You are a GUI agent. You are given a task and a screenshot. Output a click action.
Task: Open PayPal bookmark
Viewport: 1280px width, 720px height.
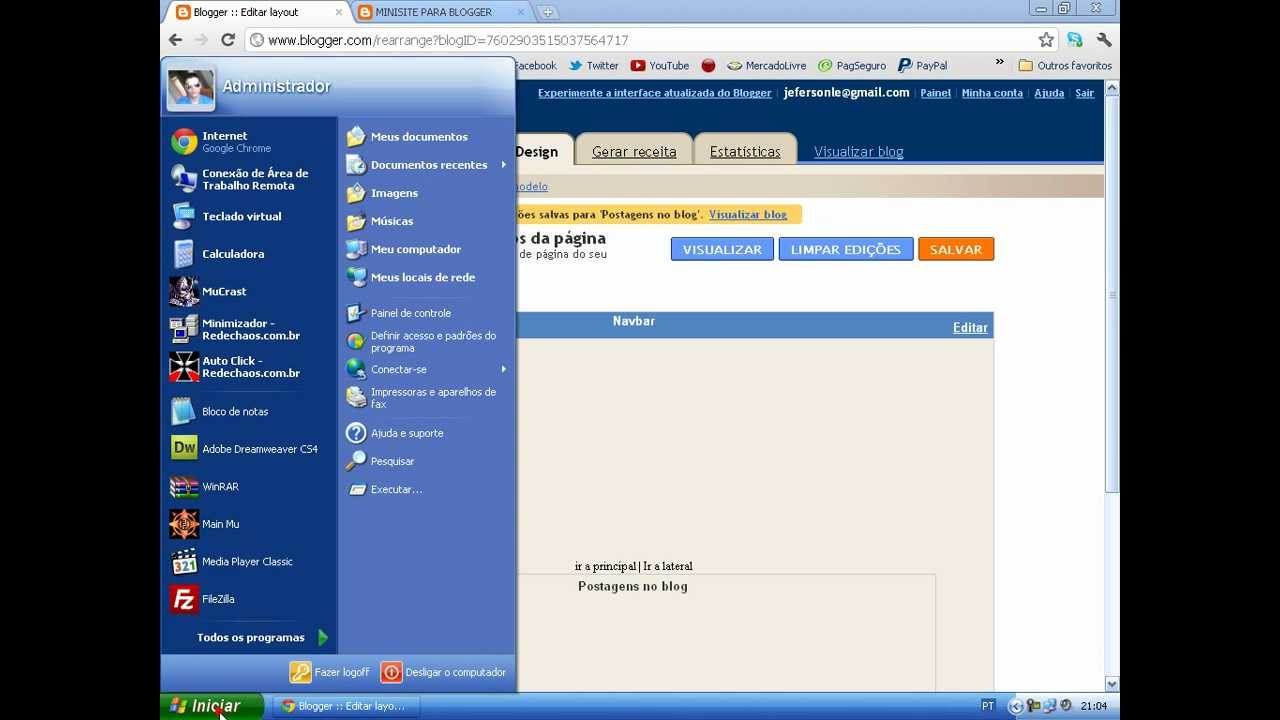point(922,66)
